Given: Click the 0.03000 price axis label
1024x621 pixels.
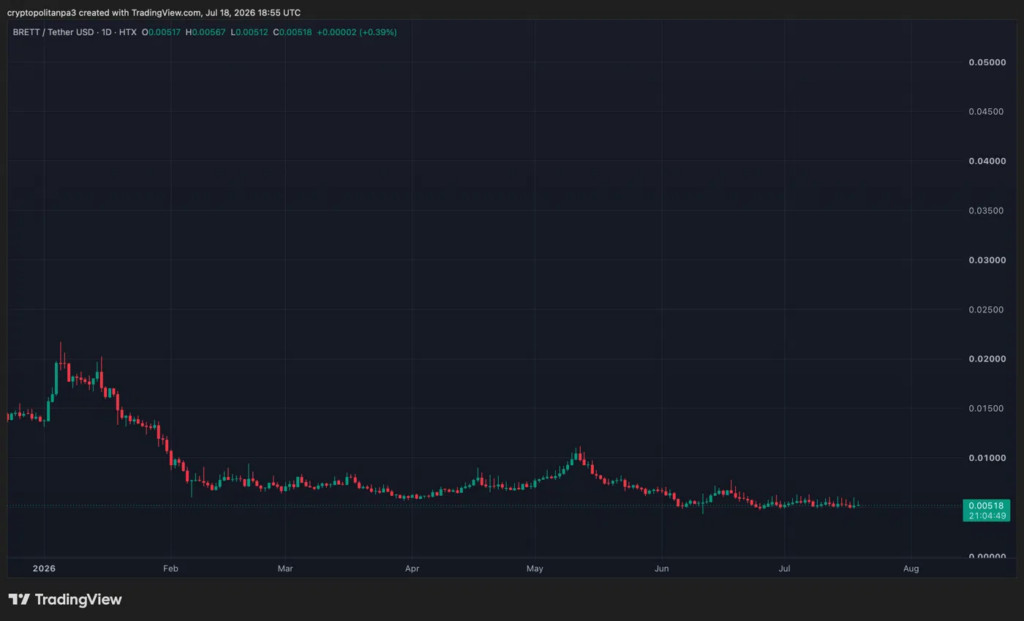Looking at the screenshot, I should (987, 261).
